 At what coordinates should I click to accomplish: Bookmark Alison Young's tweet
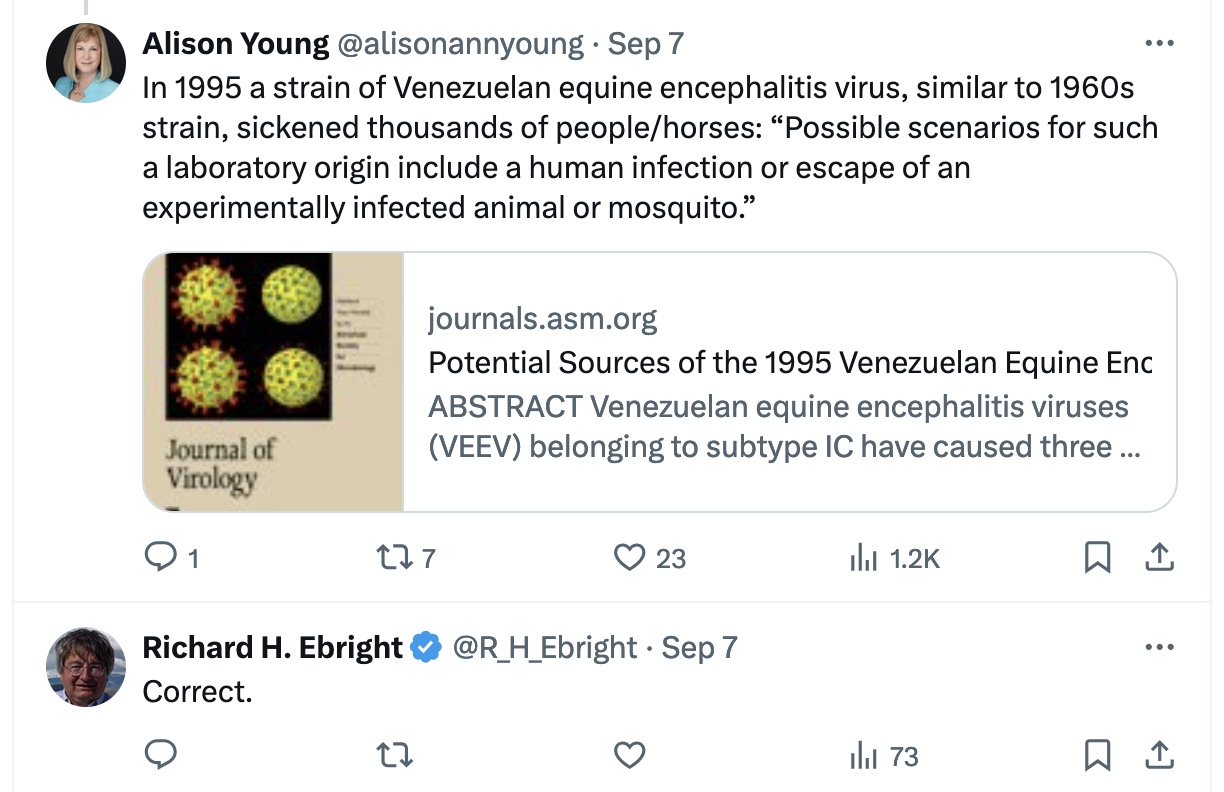pos(1097,557)
